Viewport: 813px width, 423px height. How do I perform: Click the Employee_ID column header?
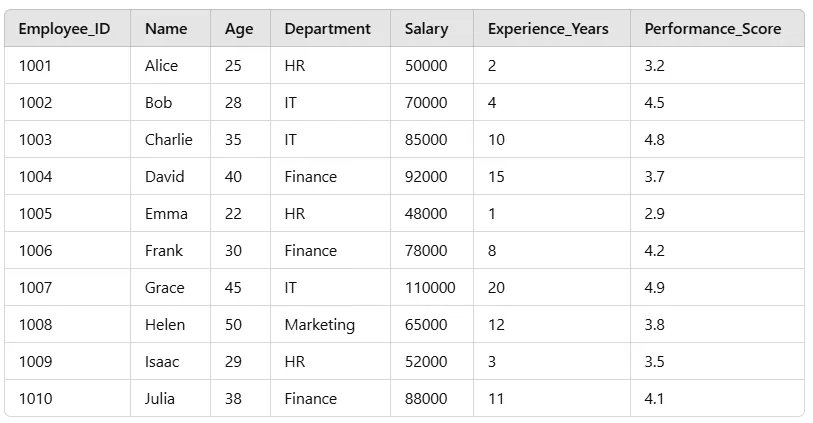point(64,29)
